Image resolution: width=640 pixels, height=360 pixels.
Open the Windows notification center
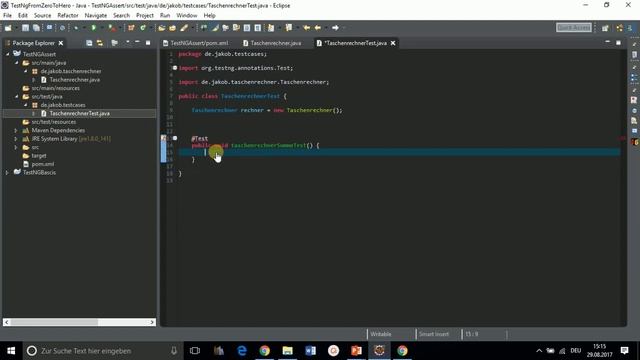[x=624, y=351]
